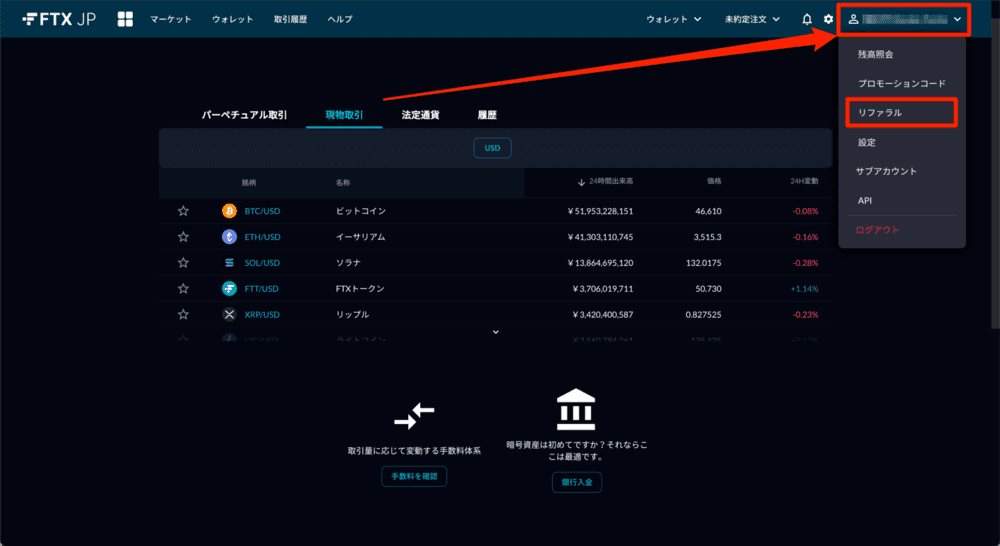Favorite FTT/USD with the star
Screen dimensions: 1000x546
pyautogui.click(x=183, y=288)
